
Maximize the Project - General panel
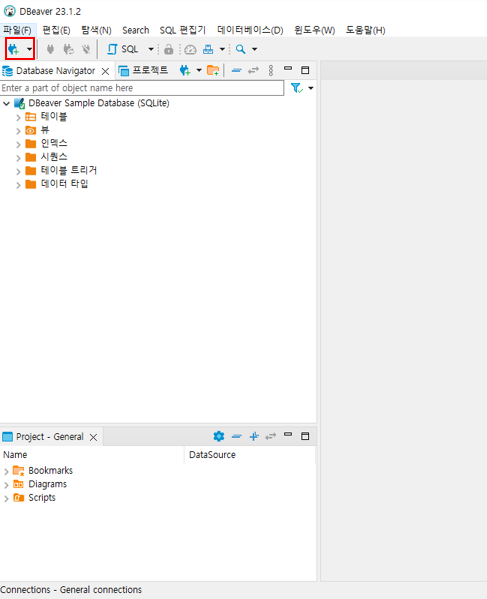(305, 436)
